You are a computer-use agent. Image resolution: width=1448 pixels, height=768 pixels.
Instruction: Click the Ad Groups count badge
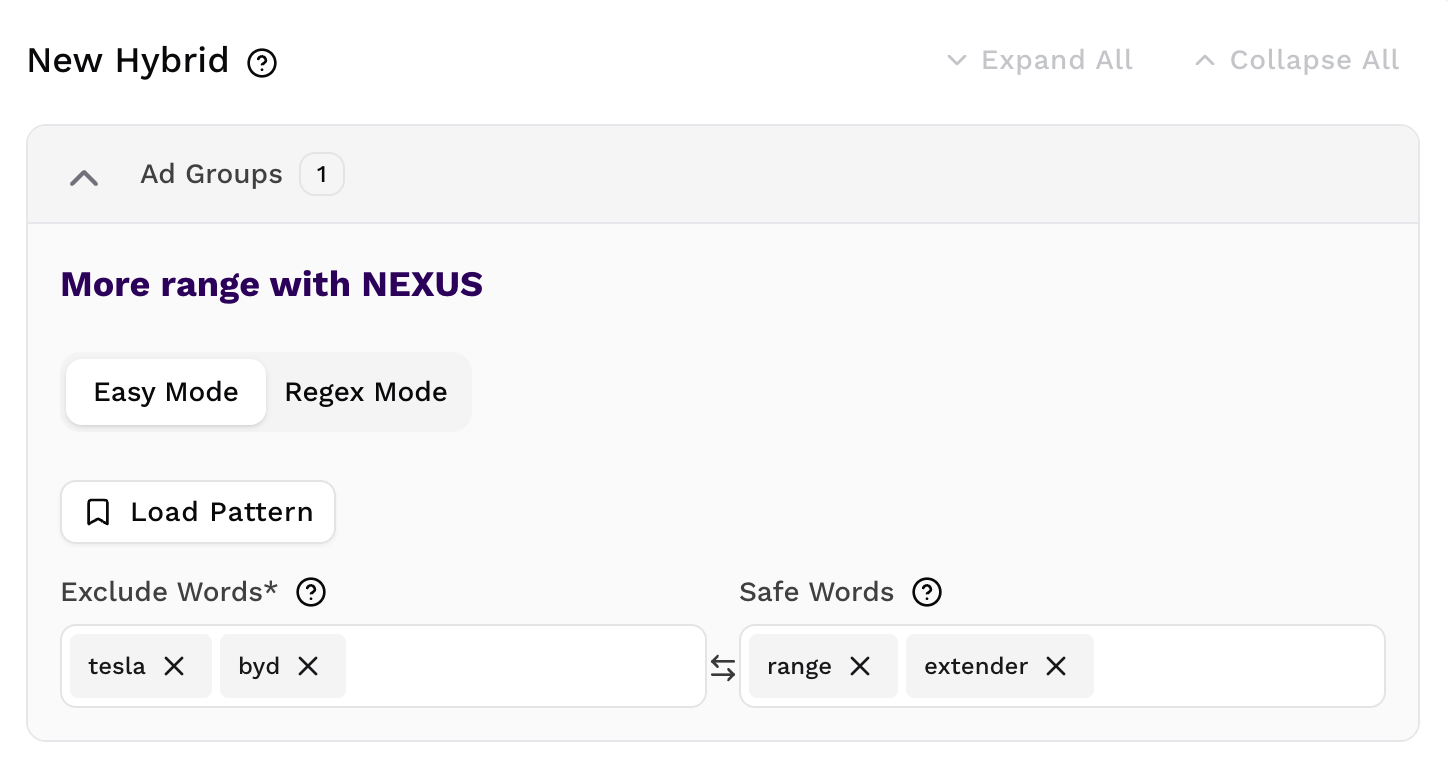(x=322, y=175)
